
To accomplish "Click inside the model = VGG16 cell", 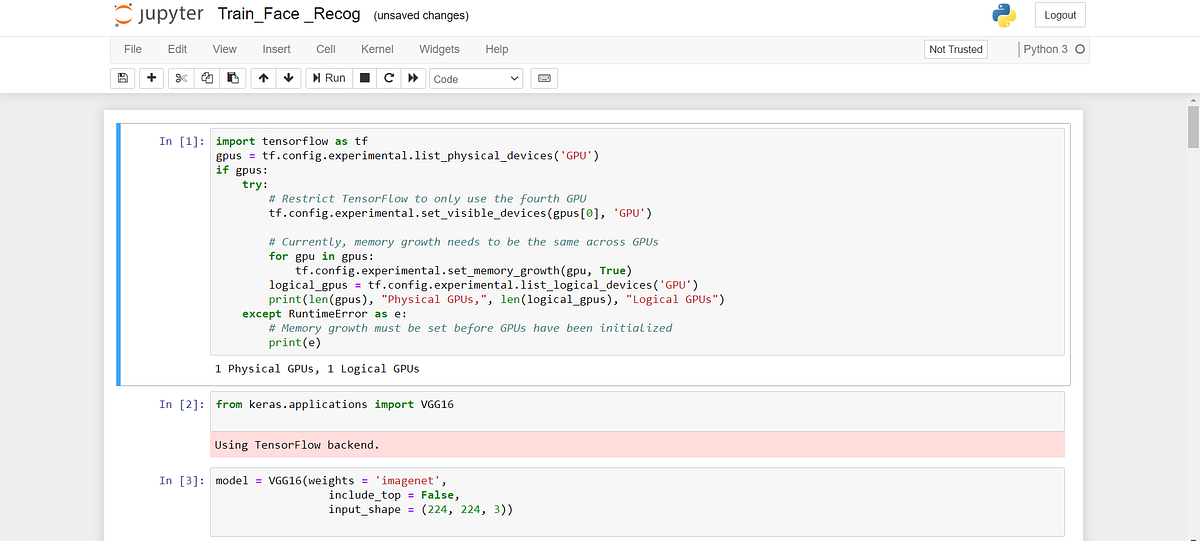I will point(637,501).
